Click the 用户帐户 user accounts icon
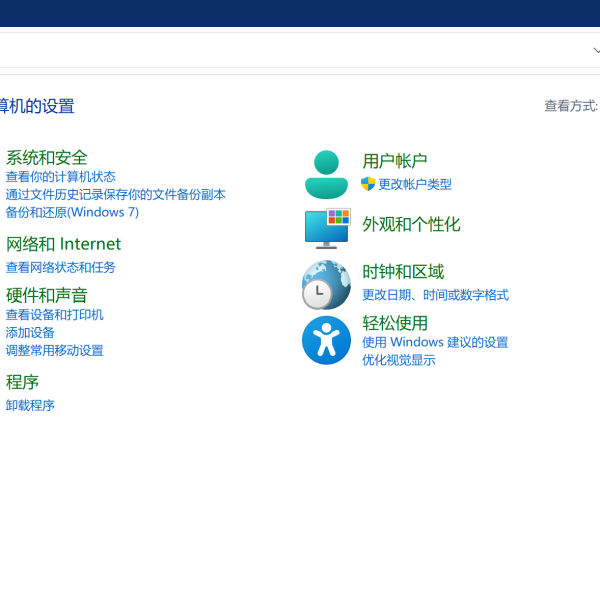The image size is (600, 600). pyautogui.click(x=326, y=175)
